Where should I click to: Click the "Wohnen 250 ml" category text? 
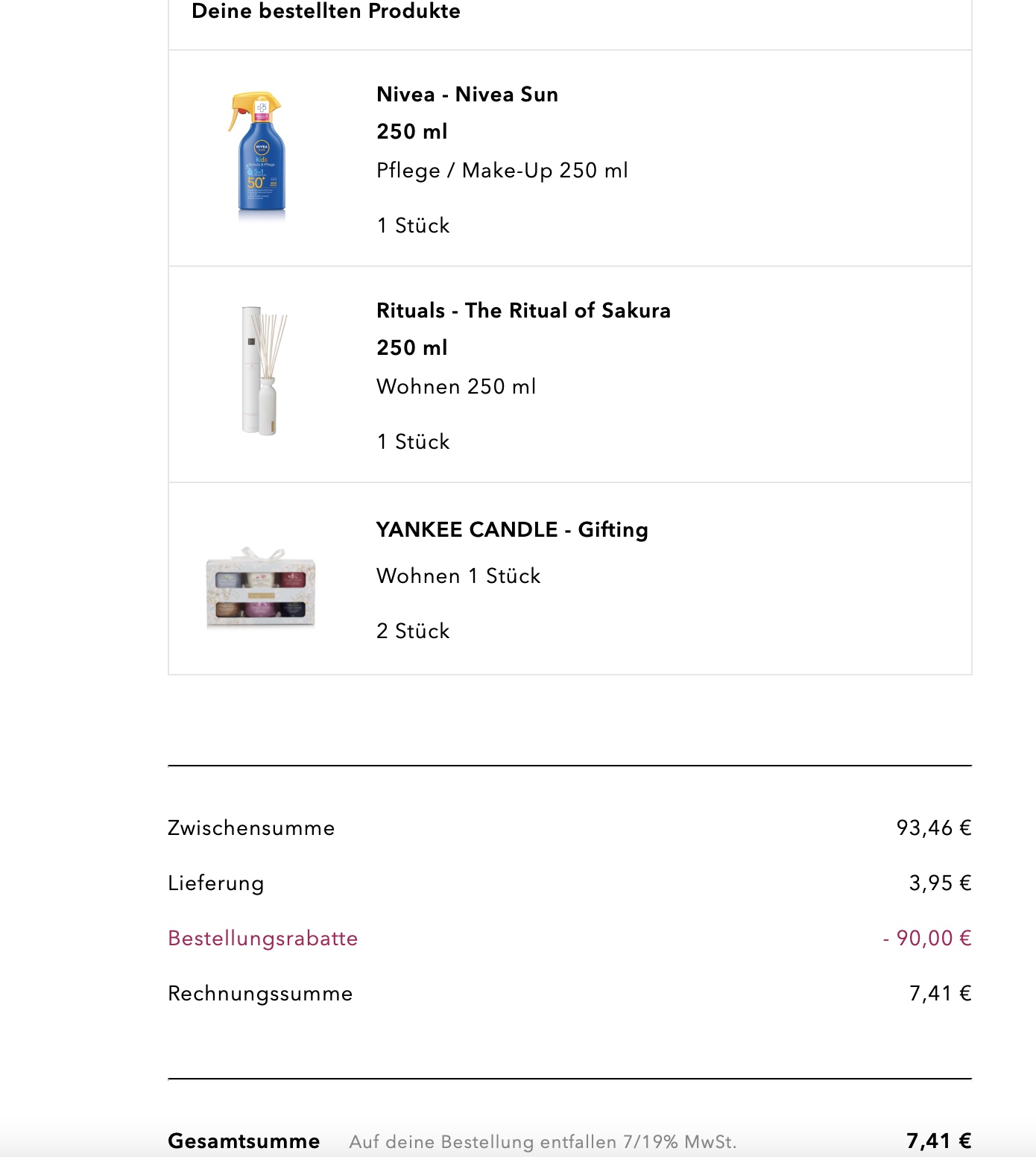[x=456, y=387]
